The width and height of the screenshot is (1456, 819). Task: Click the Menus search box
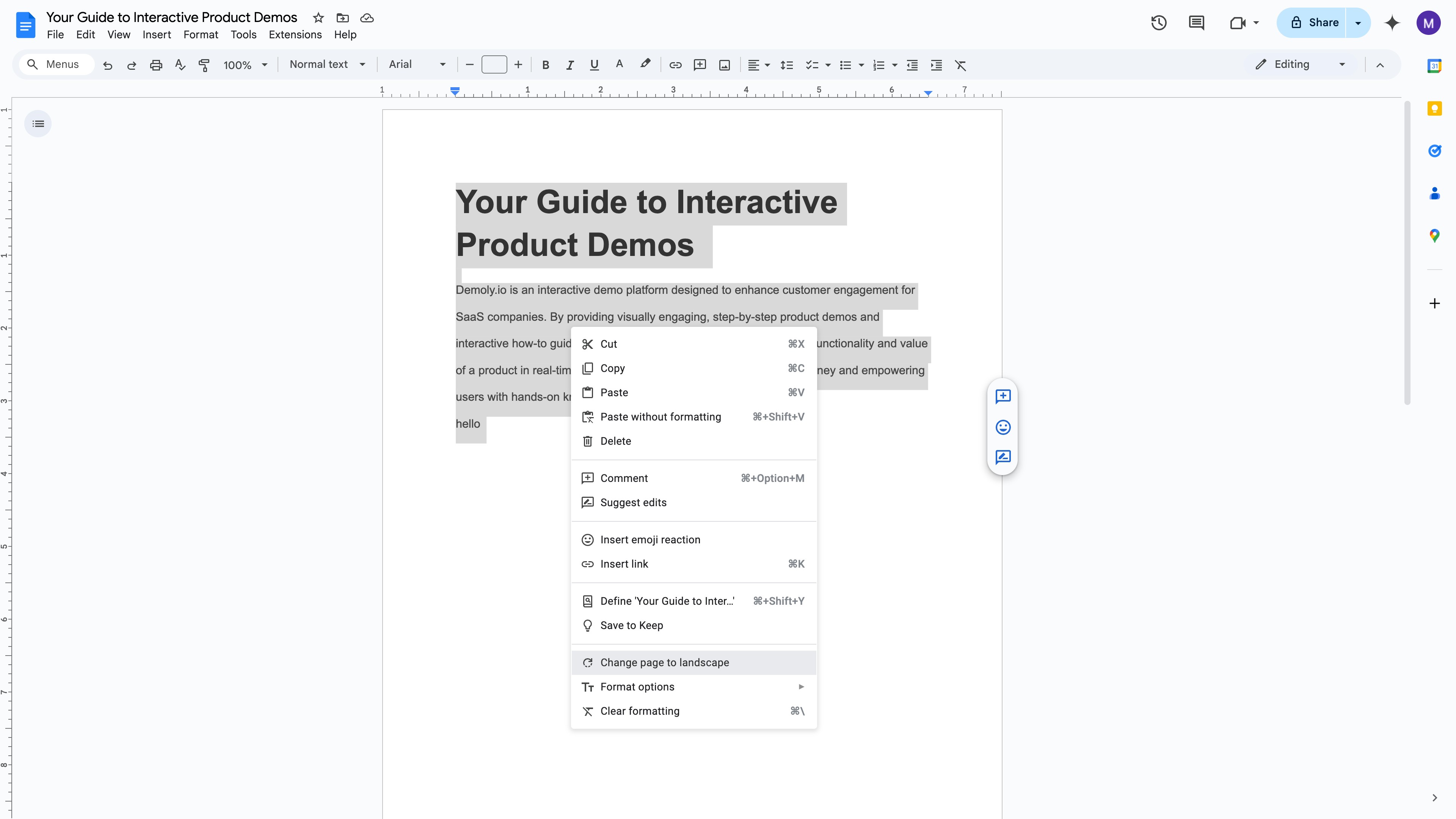click(56, 64)
